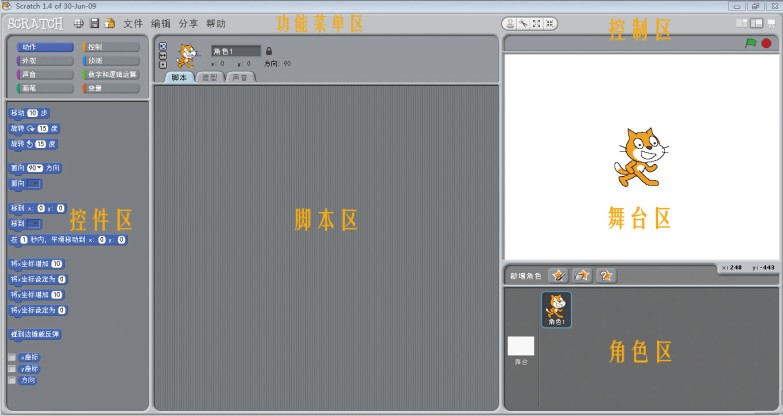The width and height of the screenshot is (783, 416).
Task: Open the 90 direction dropdown in 面向 block
Action: tap(35, 168)
